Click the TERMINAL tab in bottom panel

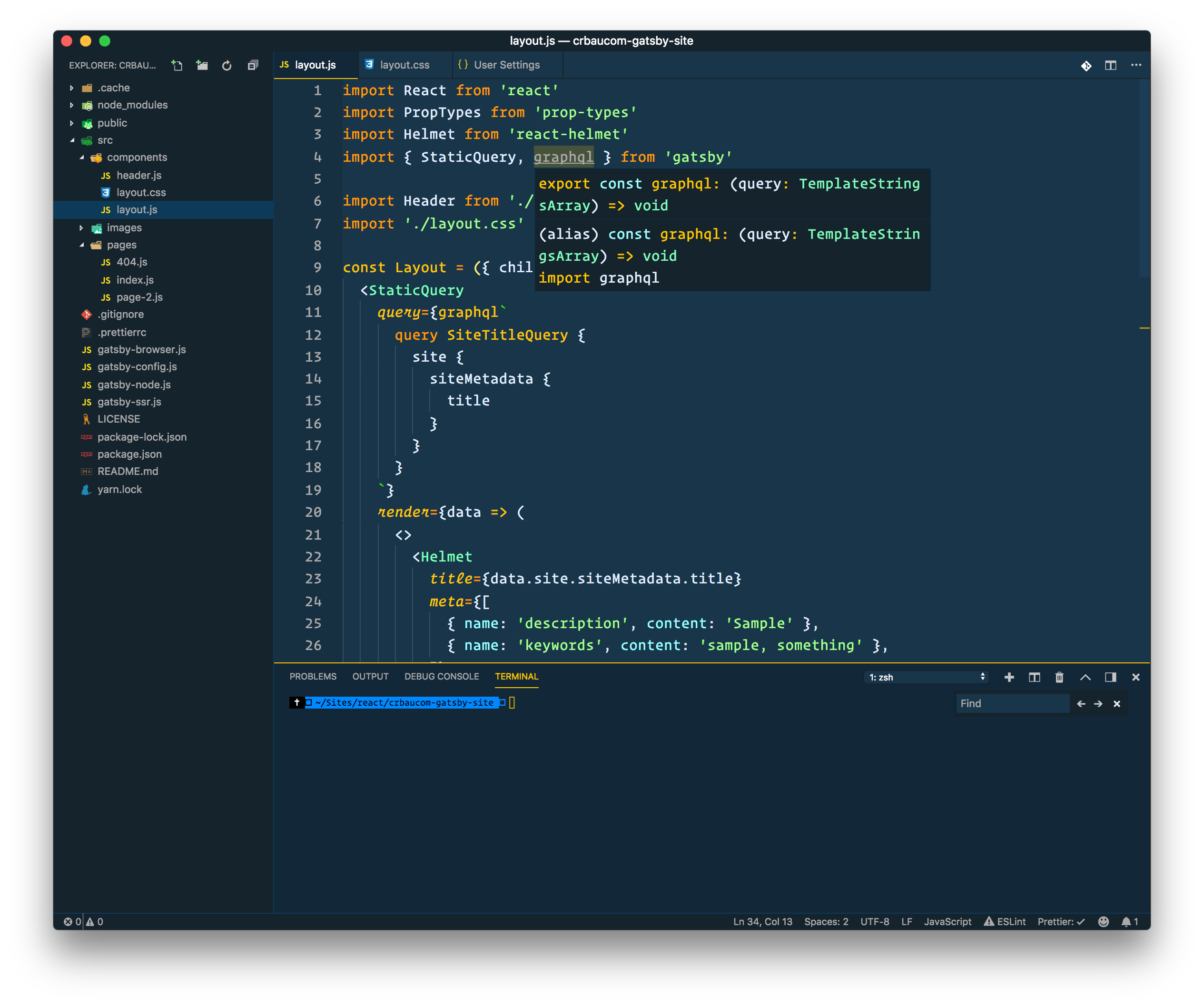[x=517, y=676]
